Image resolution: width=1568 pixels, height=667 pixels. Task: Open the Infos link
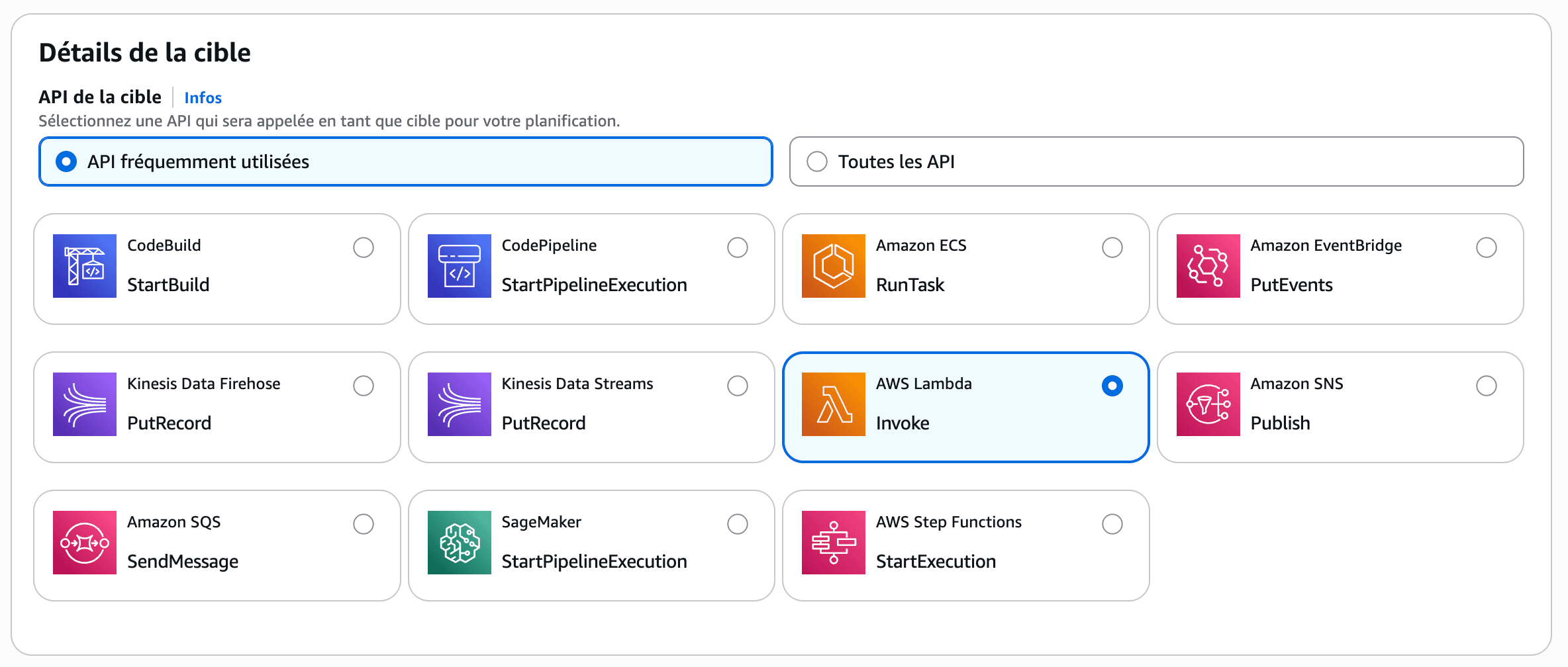click(x=203, y=98)
